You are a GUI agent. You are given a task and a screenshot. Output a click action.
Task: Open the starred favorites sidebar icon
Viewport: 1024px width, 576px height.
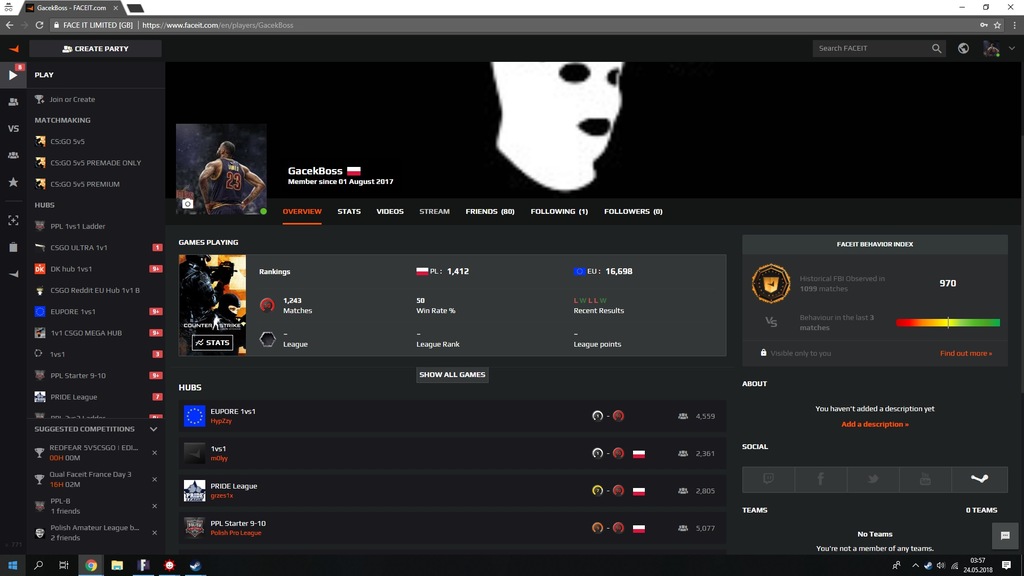point(13,182)
